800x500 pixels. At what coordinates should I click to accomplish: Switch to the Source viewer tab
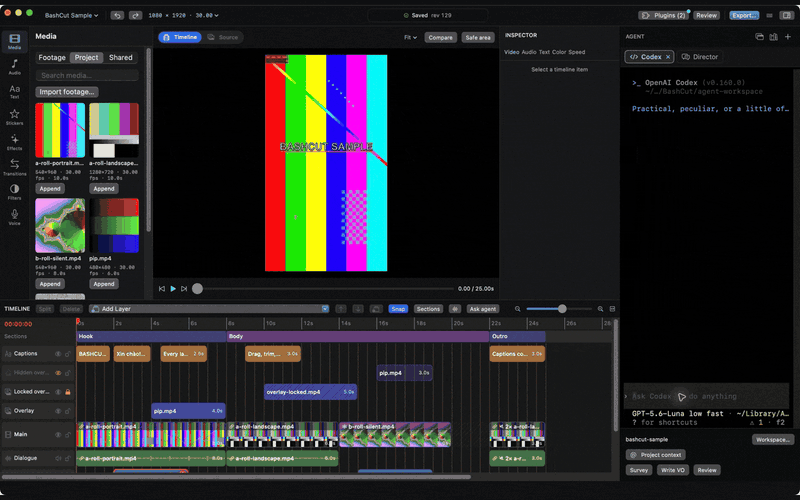pos(223,37)
